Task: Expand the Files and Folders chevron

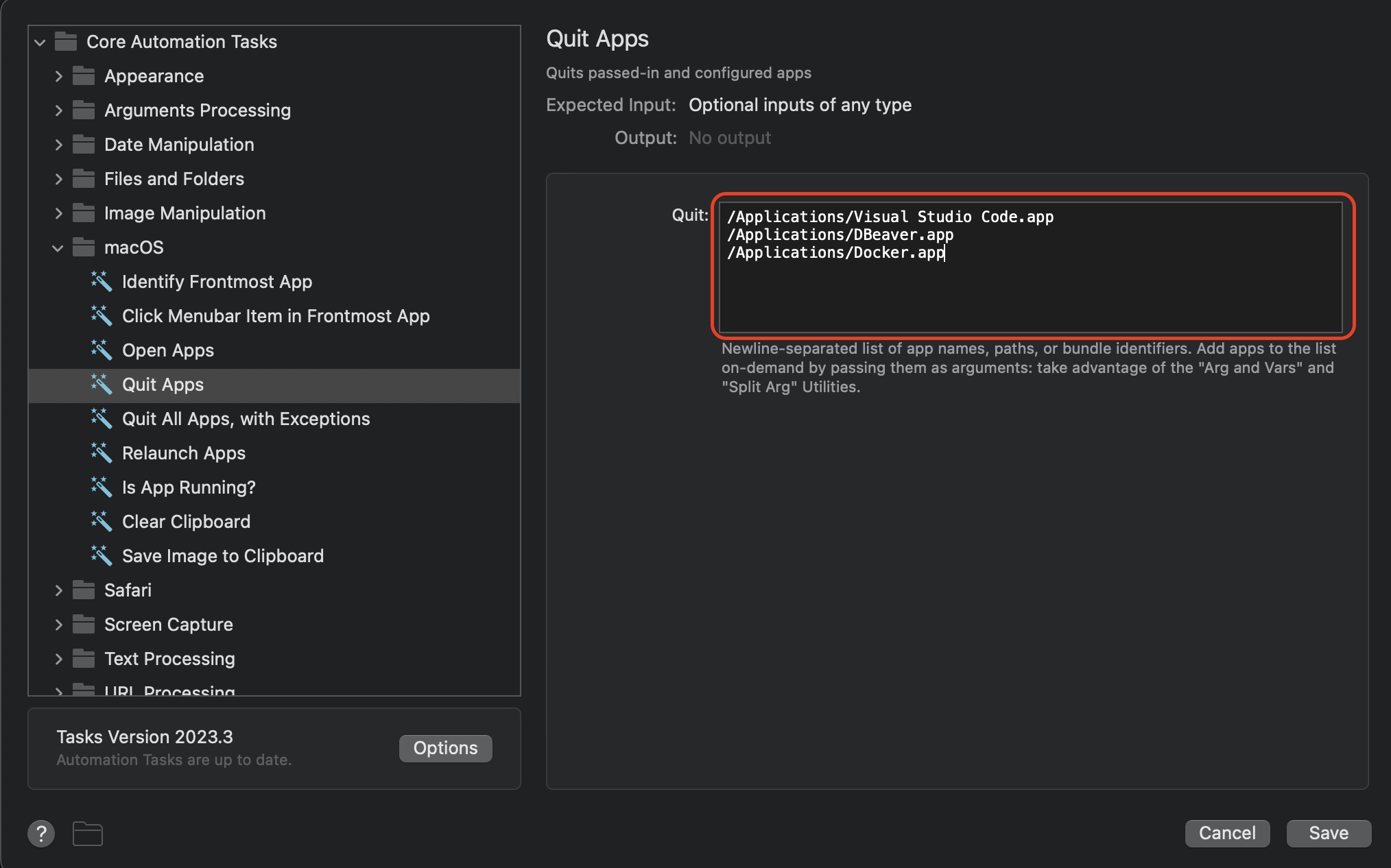Action: click(58, 179)
